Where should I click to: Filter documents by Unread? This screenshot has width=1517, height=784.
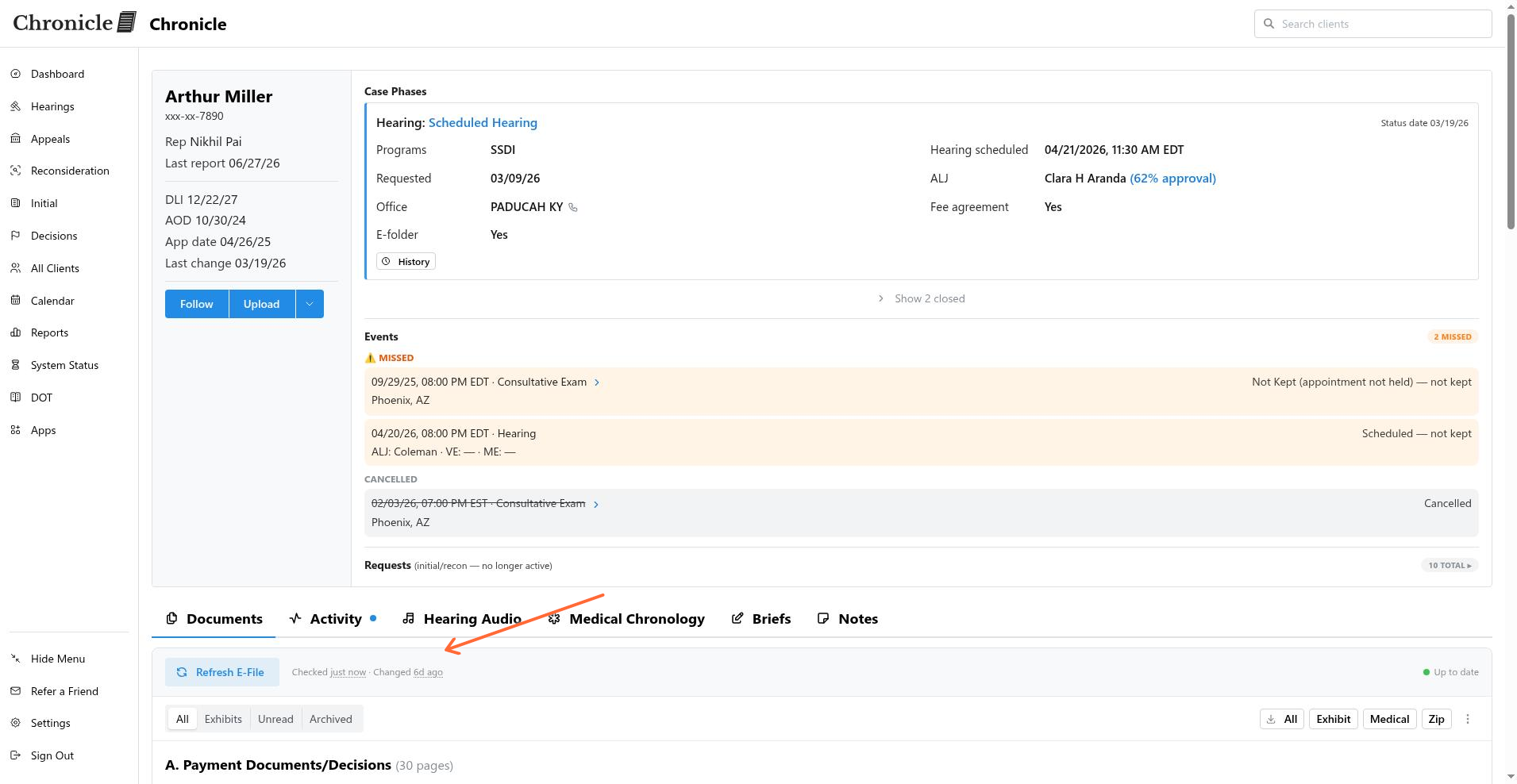(x=275, y=719)
